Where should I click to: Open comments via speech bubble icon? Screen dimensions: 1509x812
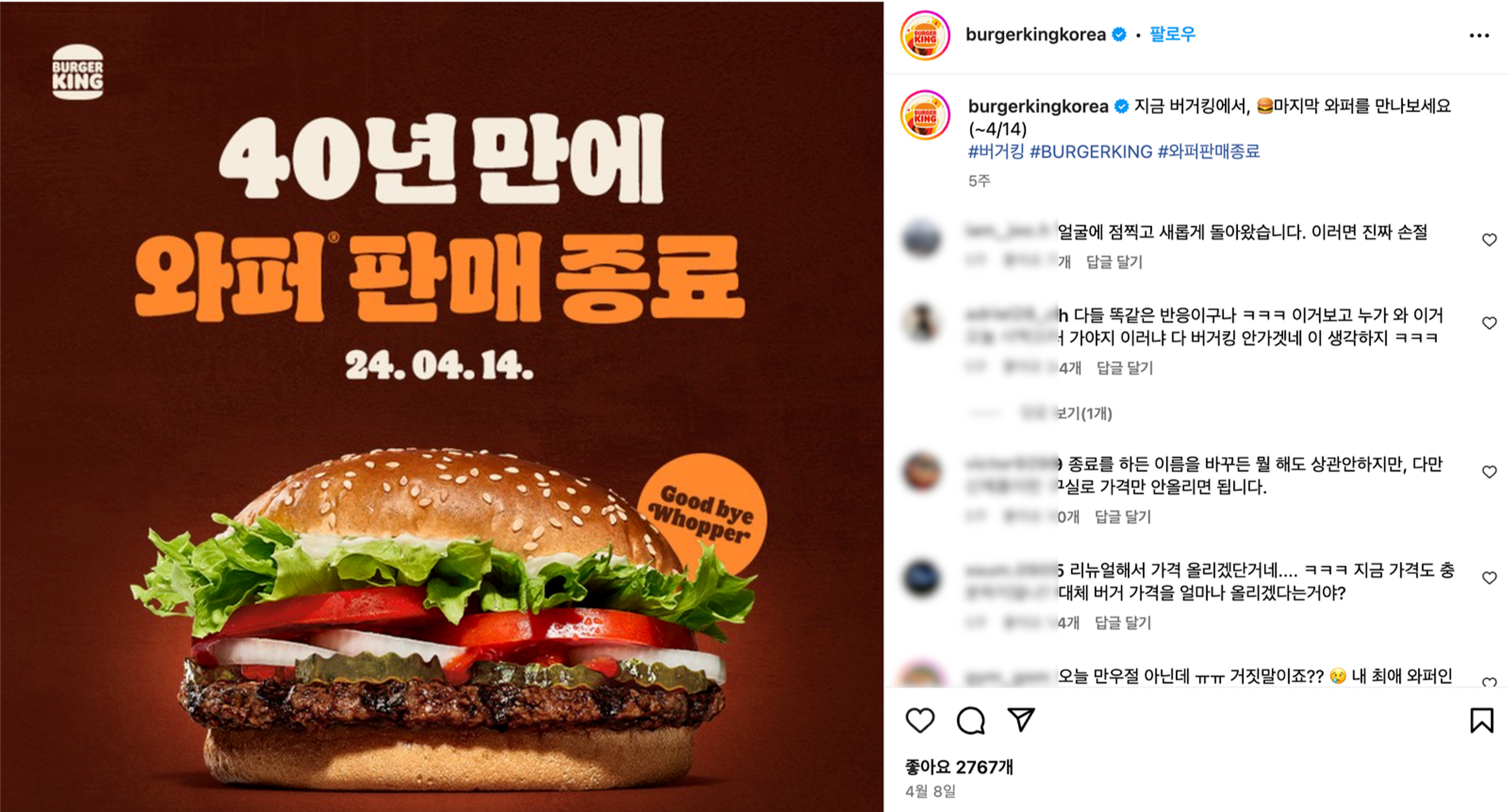[971, 720]
